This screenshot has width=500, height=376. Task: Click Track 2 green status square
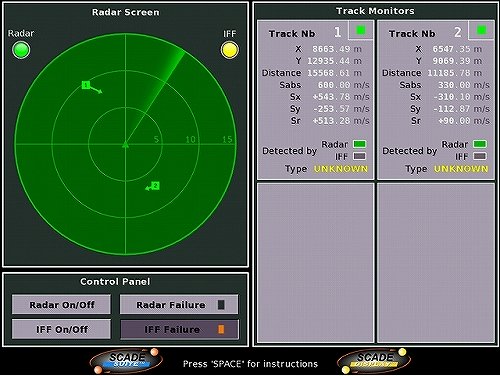click(x=481, y=30)
